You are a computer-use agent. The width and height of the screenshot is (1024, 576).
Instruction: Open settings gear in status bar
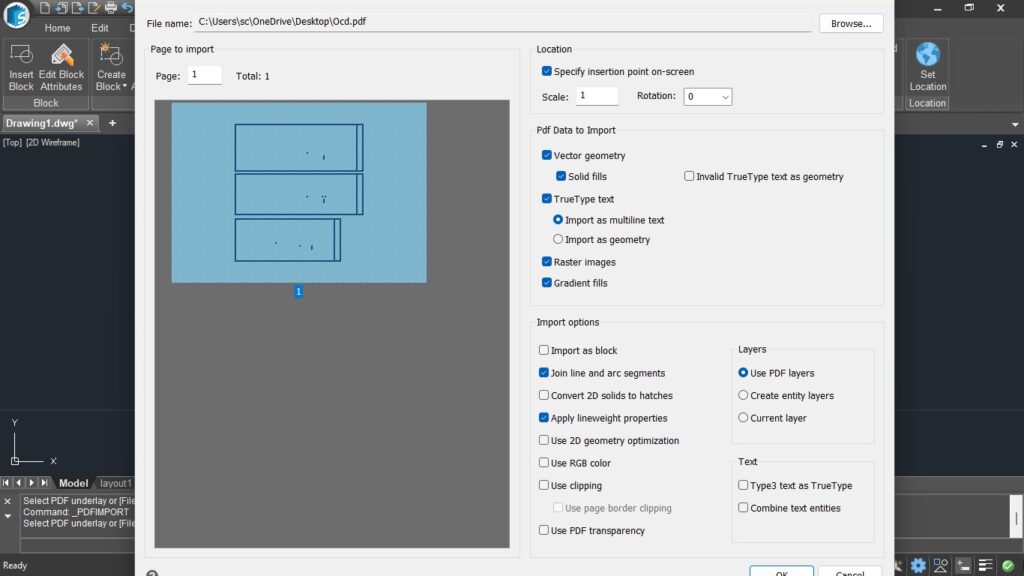918,565
